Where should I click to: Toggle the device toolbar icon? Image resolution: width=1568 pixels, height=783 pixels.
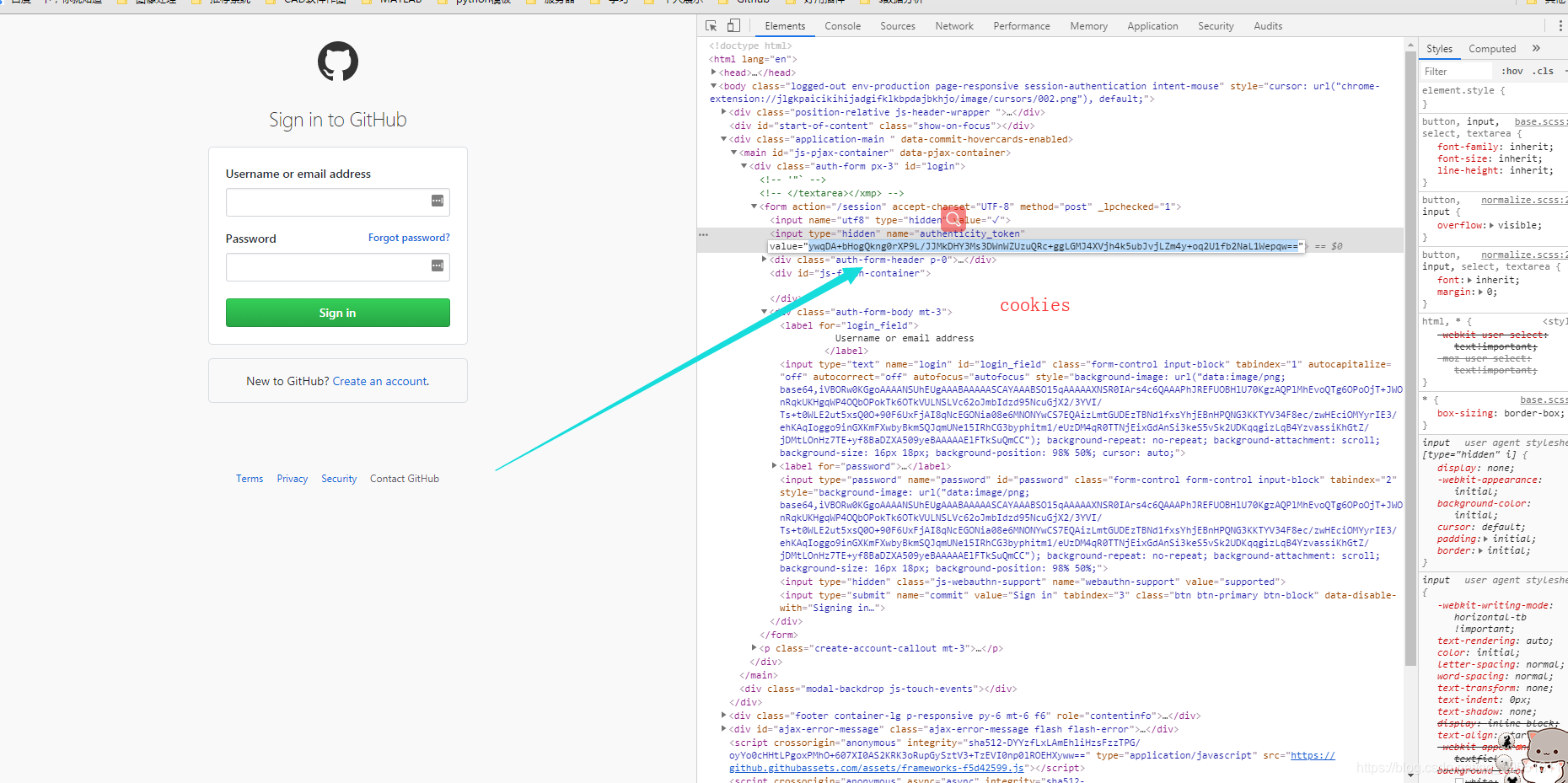coord(733,26)
